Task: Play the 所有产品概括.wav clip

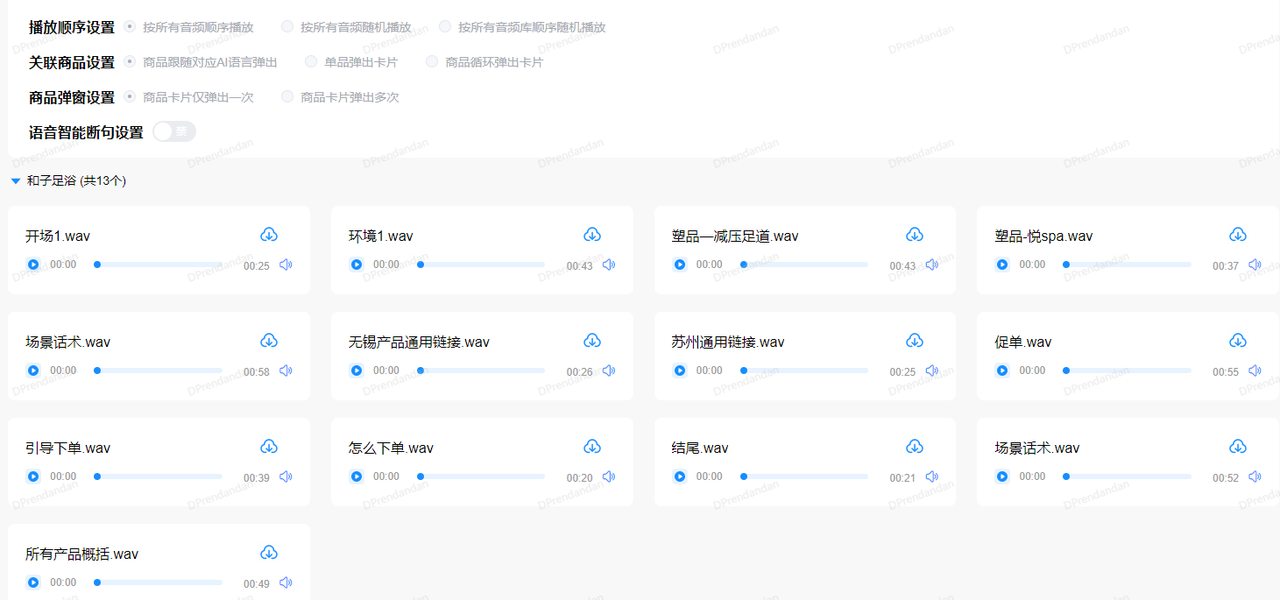Action: click(33, 583)
